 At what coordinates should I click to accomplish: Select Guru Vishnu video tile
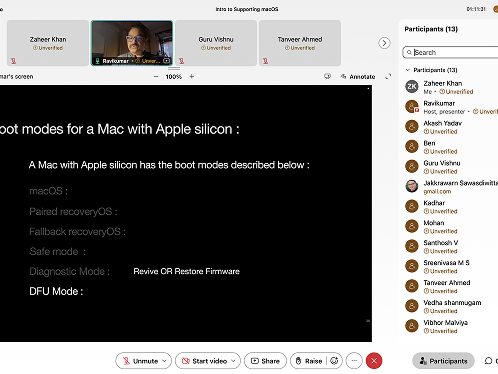[216, 43]
